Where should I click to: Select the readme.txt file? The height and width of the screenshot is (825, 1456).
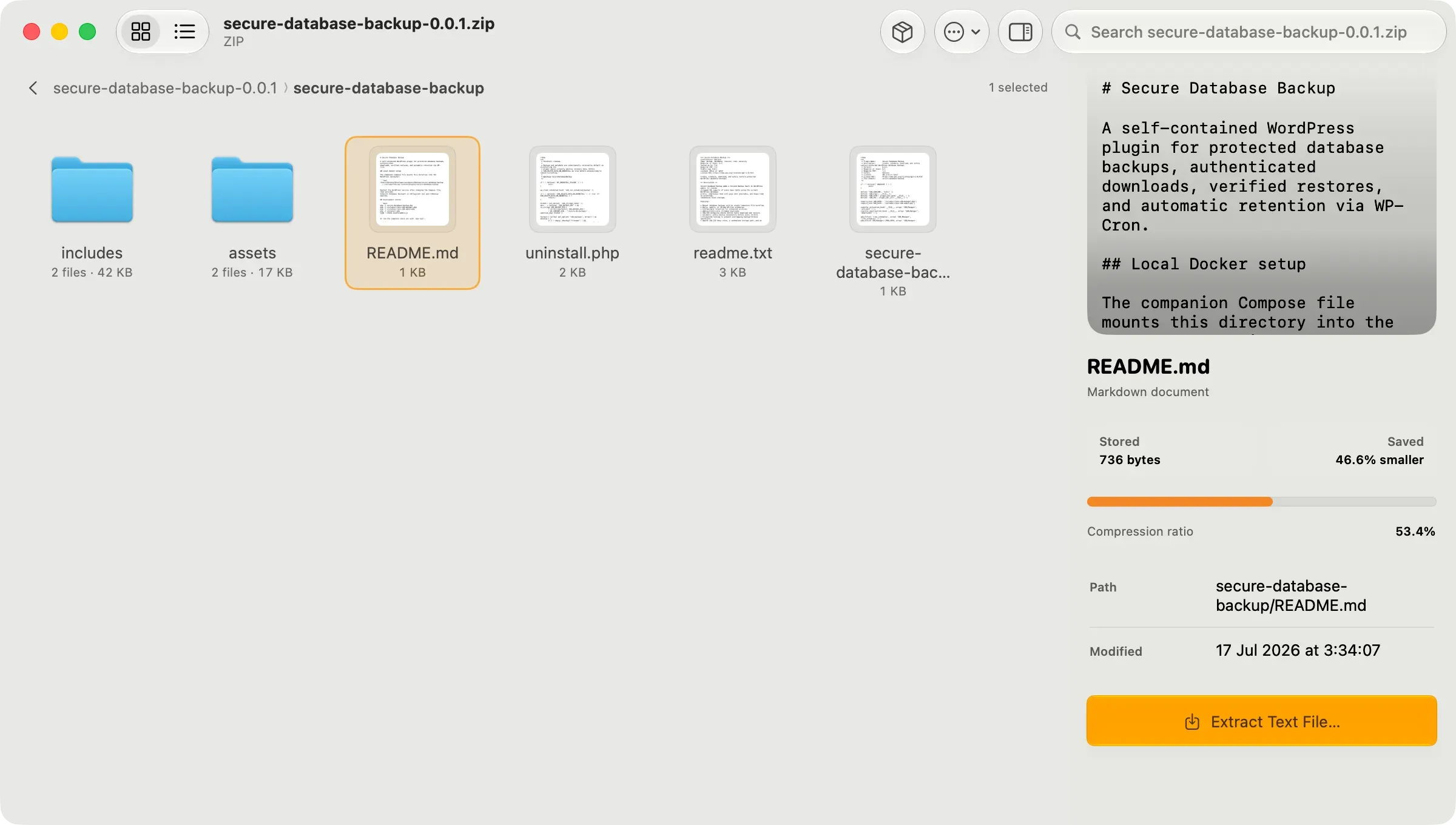point(733,212)
